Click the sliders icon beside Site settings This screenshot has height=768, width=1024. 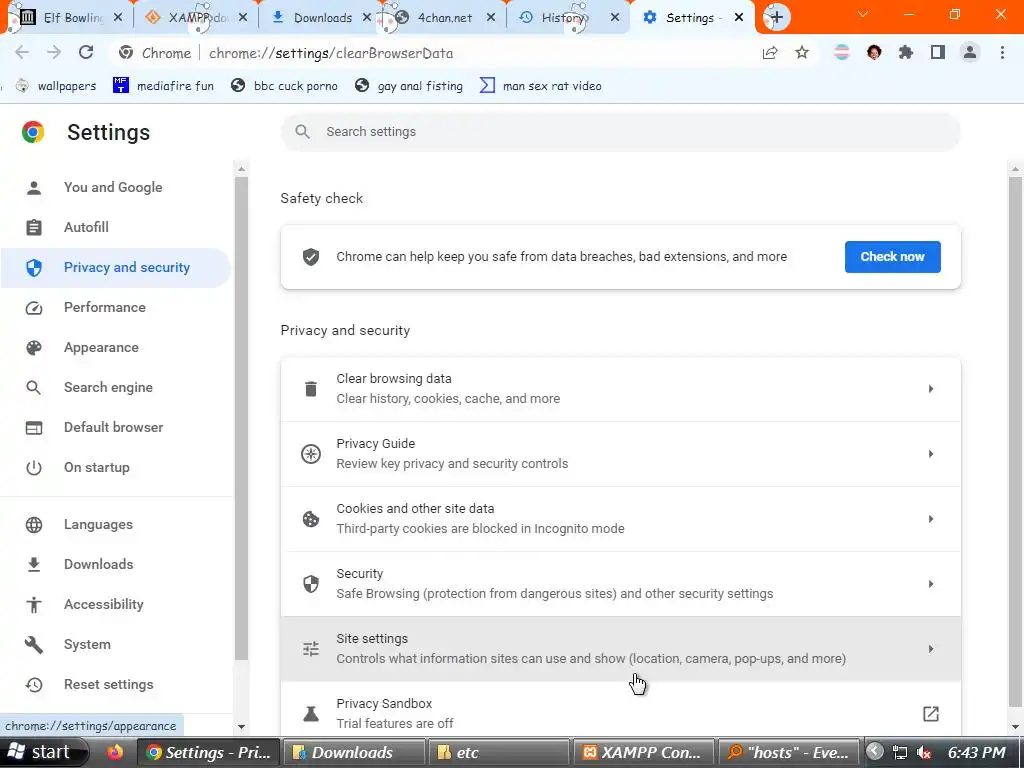tap(311, 648)
